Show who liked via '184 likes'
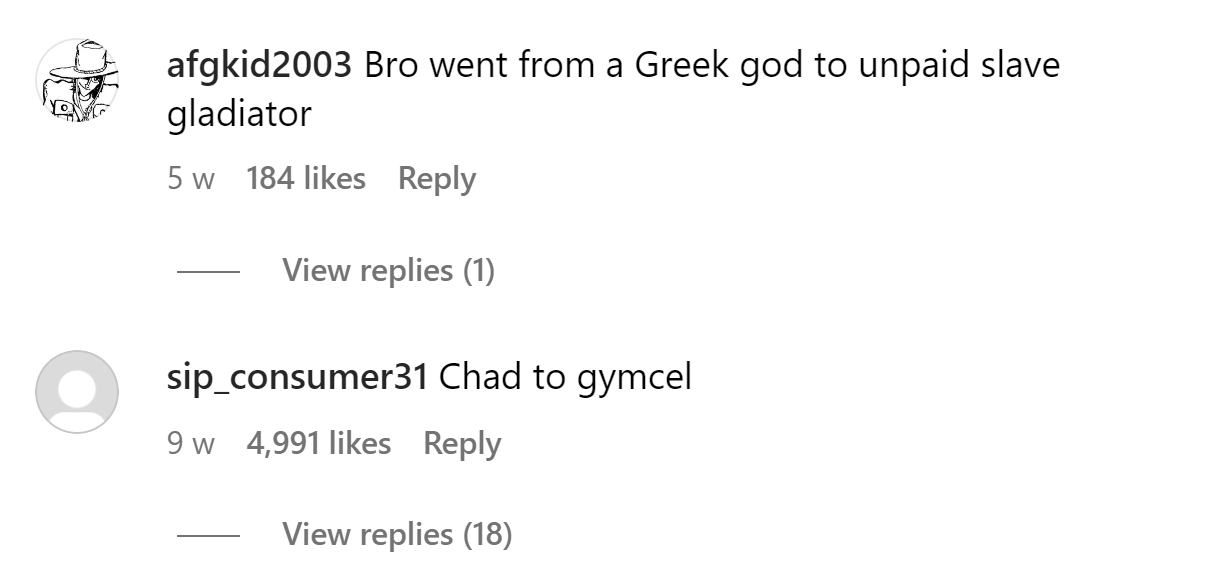Viewport: 1206px width, 576px height. click(x=305, y=179)
